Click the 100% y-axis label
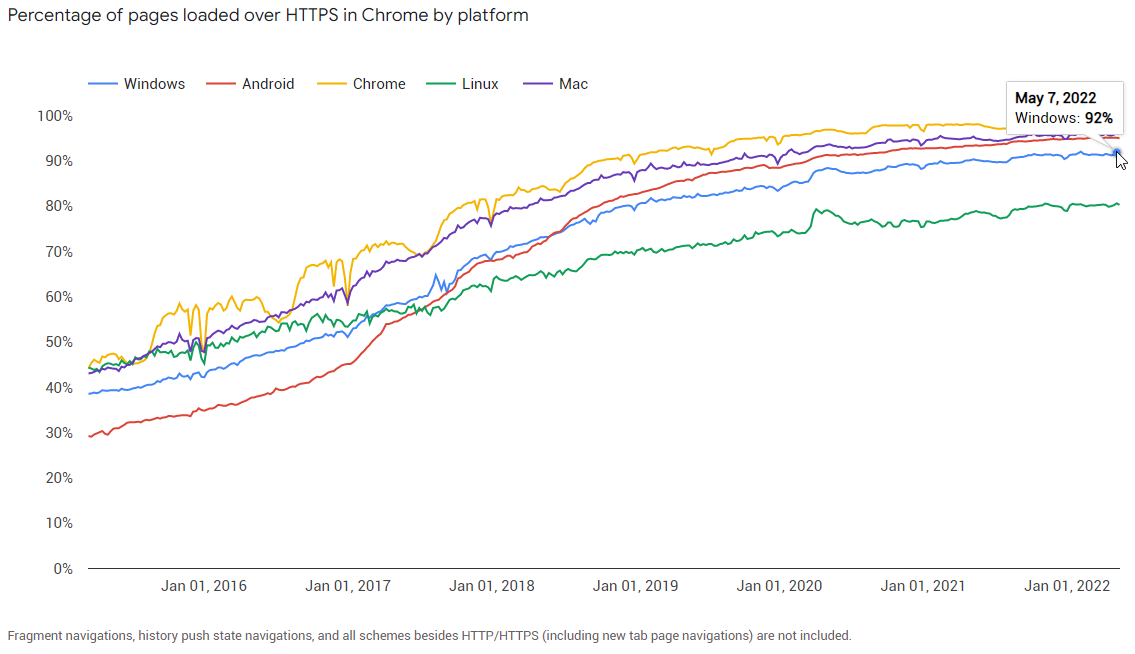The image size is (1135, 654). pos(55,116)
